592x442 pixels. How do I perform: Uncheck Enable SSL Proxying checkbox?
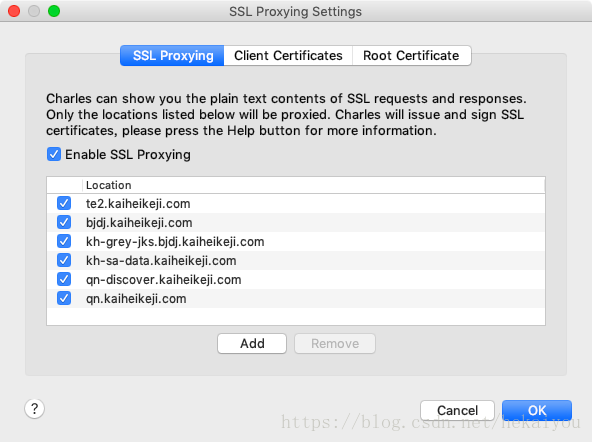pos(54,154)
